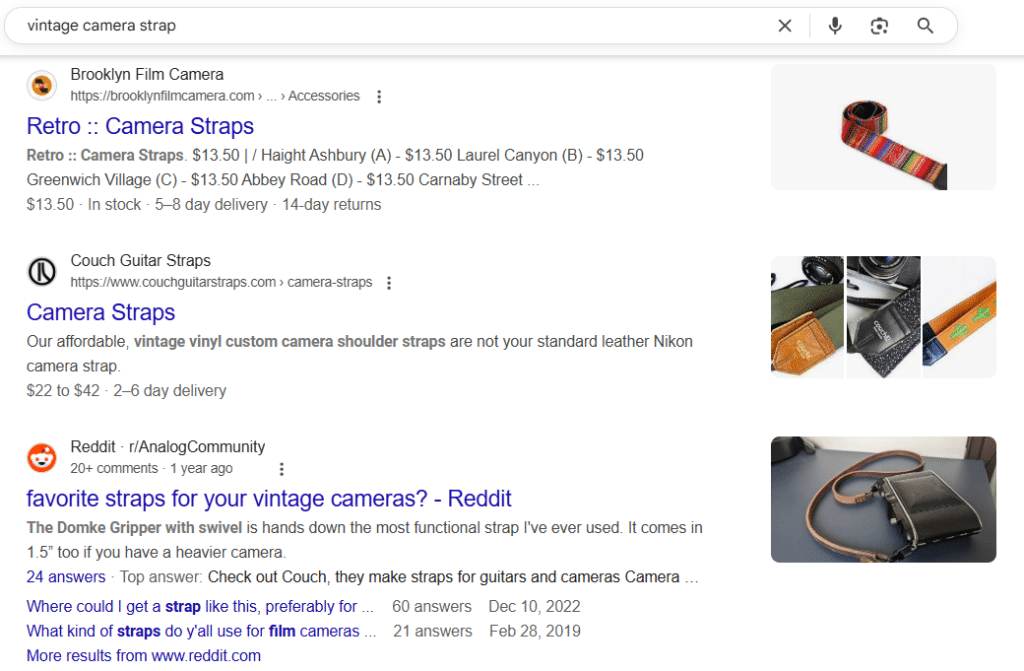Start voice search with the microphone icon
The width and height of the screenshot is (1024, 671).
coord(835,26)
